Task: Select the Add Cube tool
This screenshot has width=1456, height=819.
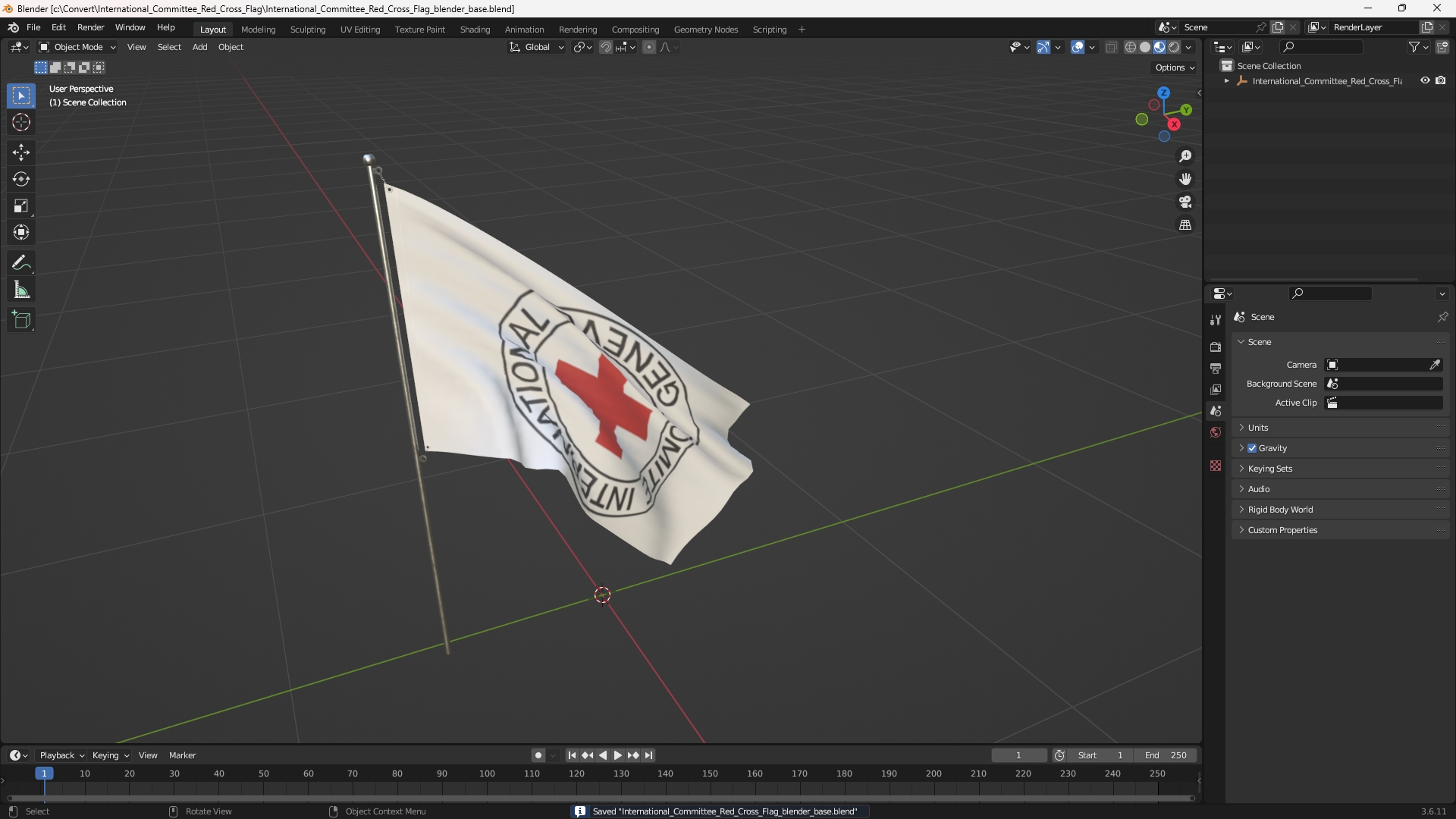Action: tap(21, 320)
